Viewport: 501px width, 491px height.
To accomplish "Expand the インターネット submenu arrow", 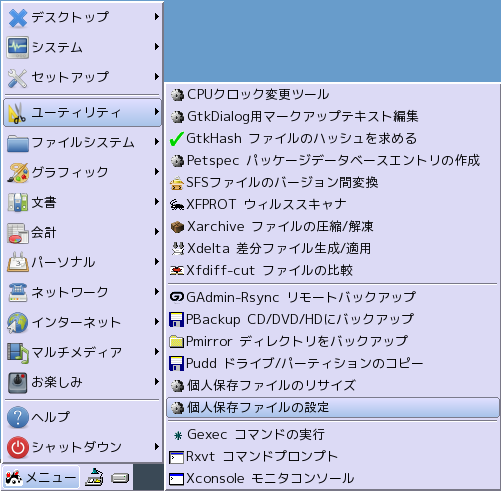I will coord(157,321).
